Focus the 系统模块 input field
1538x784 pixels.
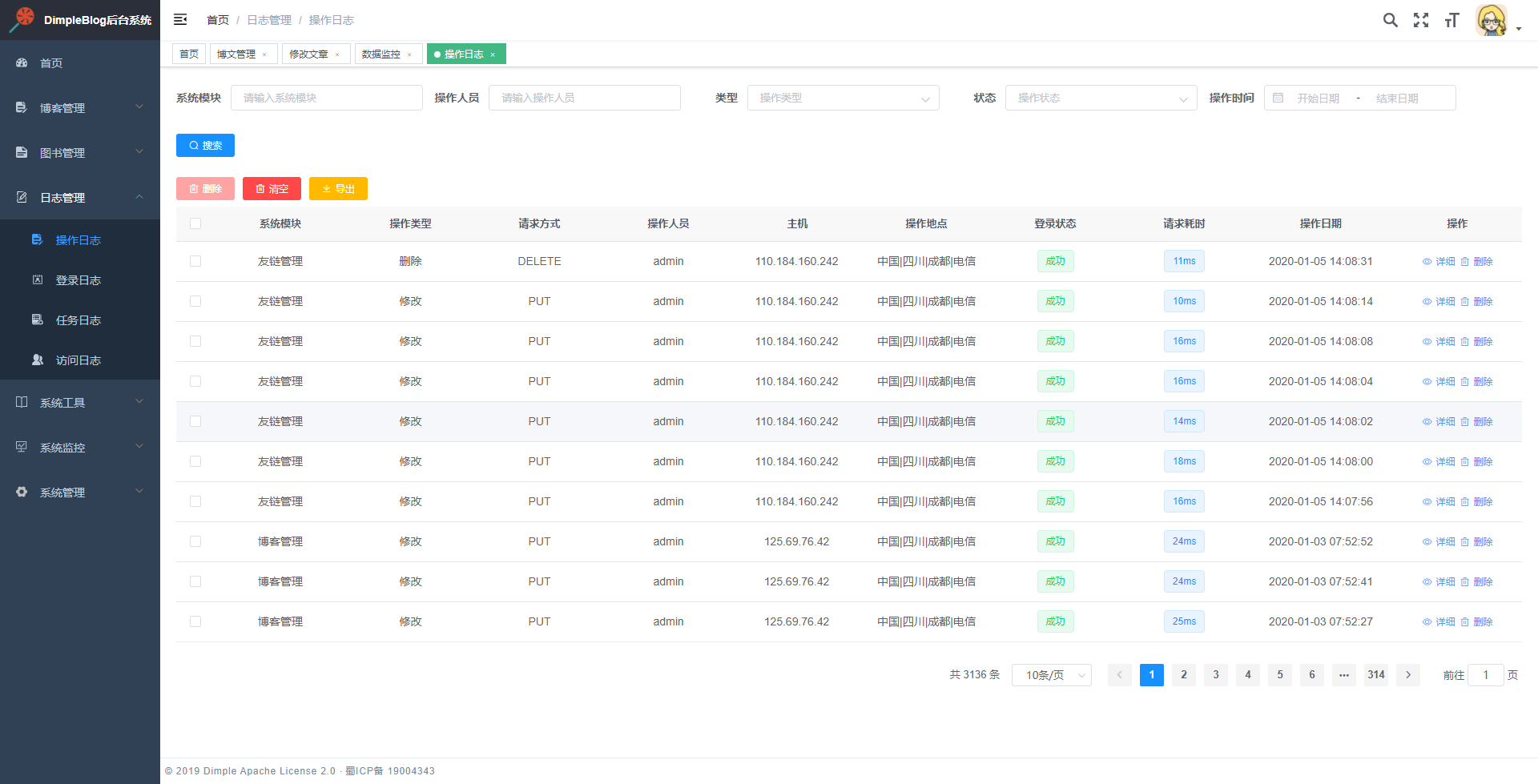point(327,98)
